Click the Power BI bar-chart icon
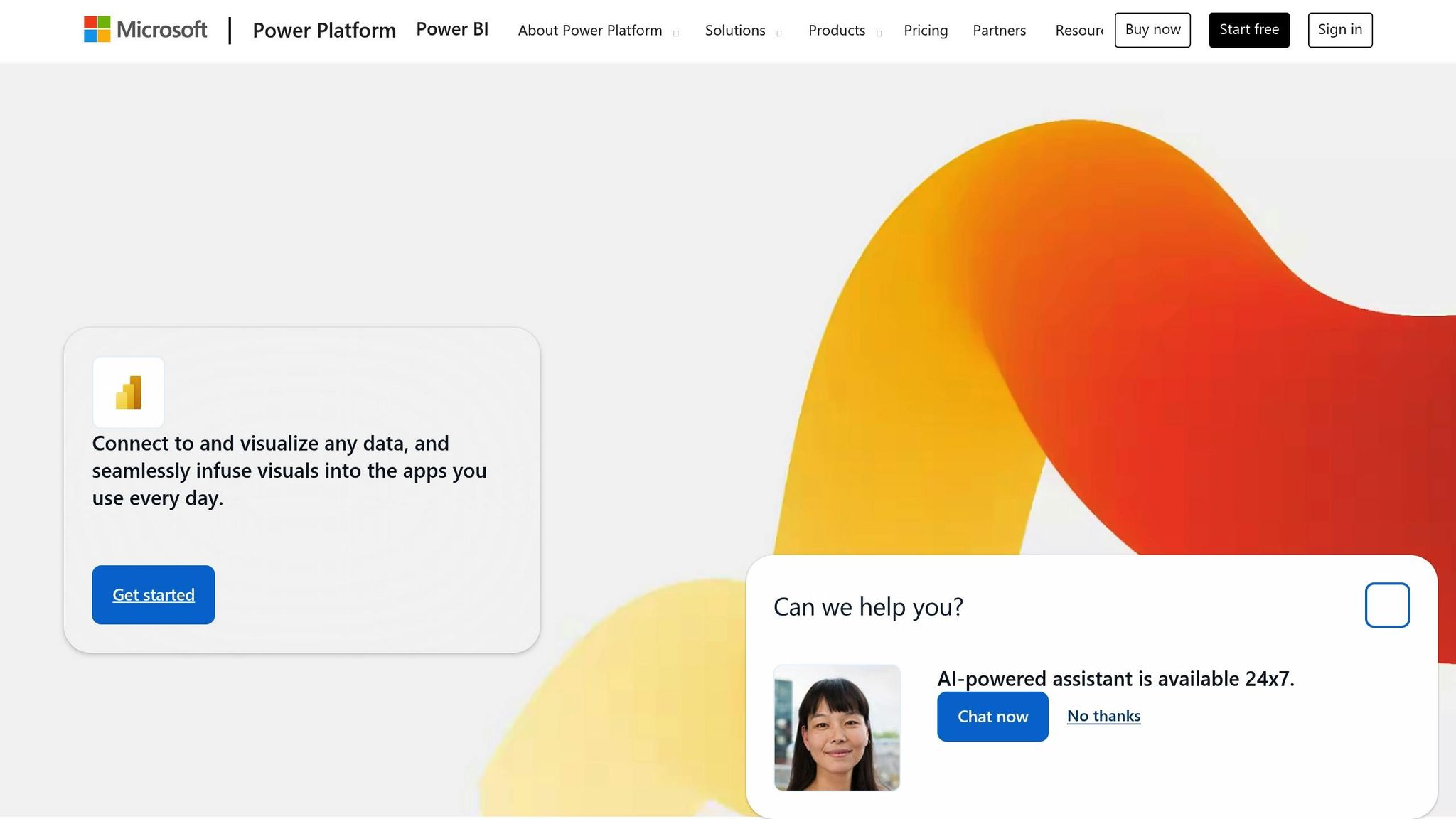The height and width of the screenshot is (819, 1456). tap(129, 392)
